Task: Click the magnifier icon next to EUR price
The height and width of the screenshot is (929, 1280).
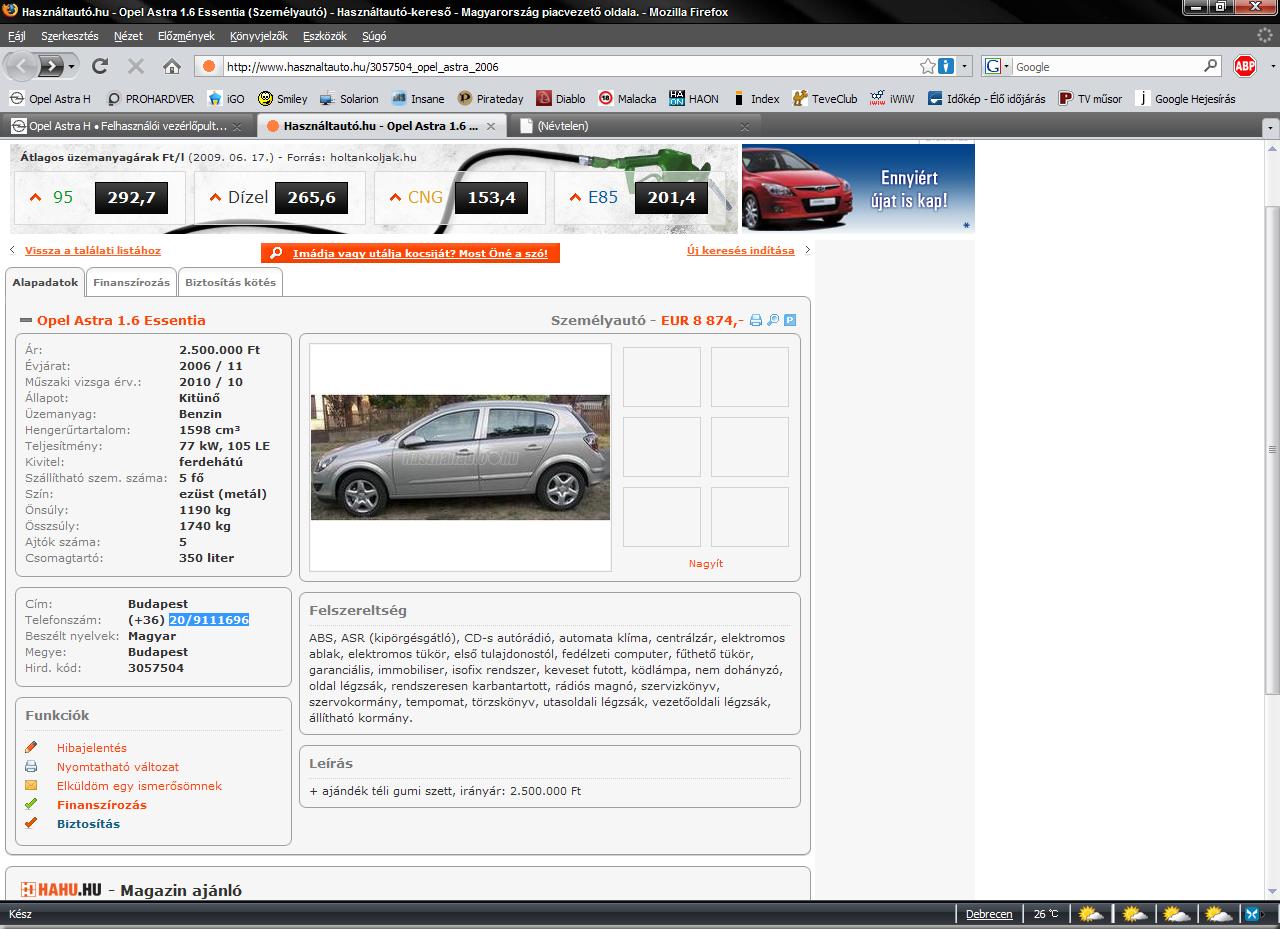Action: click(773, 321)
